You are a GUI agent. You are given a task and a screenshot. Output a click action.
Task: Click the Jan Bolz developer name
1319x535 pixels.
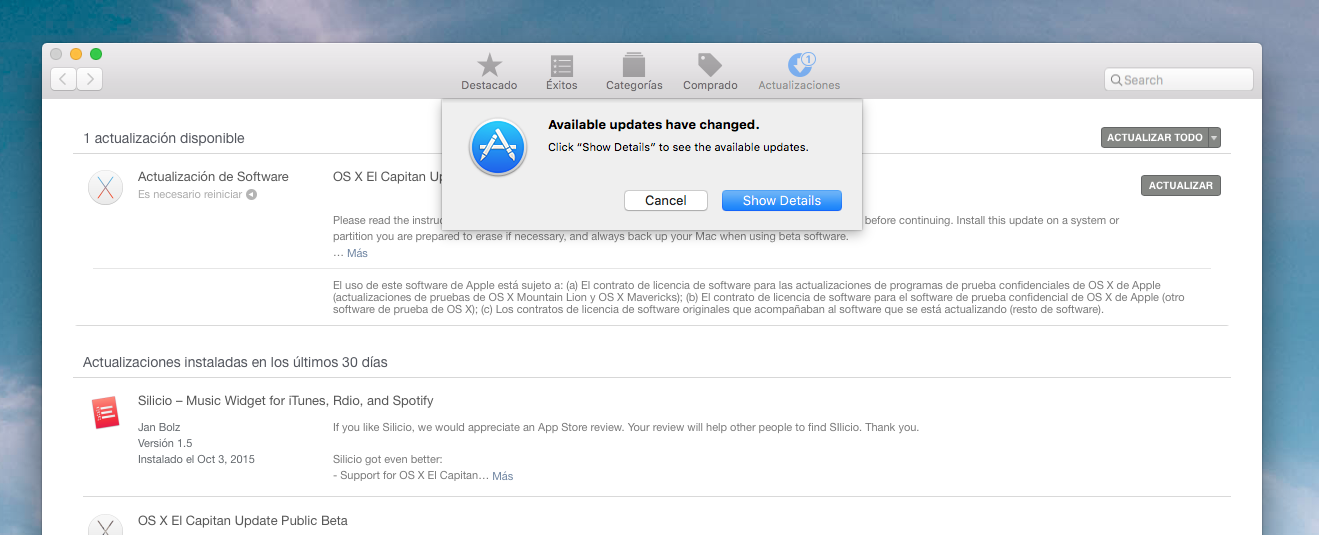coord(159,427)
